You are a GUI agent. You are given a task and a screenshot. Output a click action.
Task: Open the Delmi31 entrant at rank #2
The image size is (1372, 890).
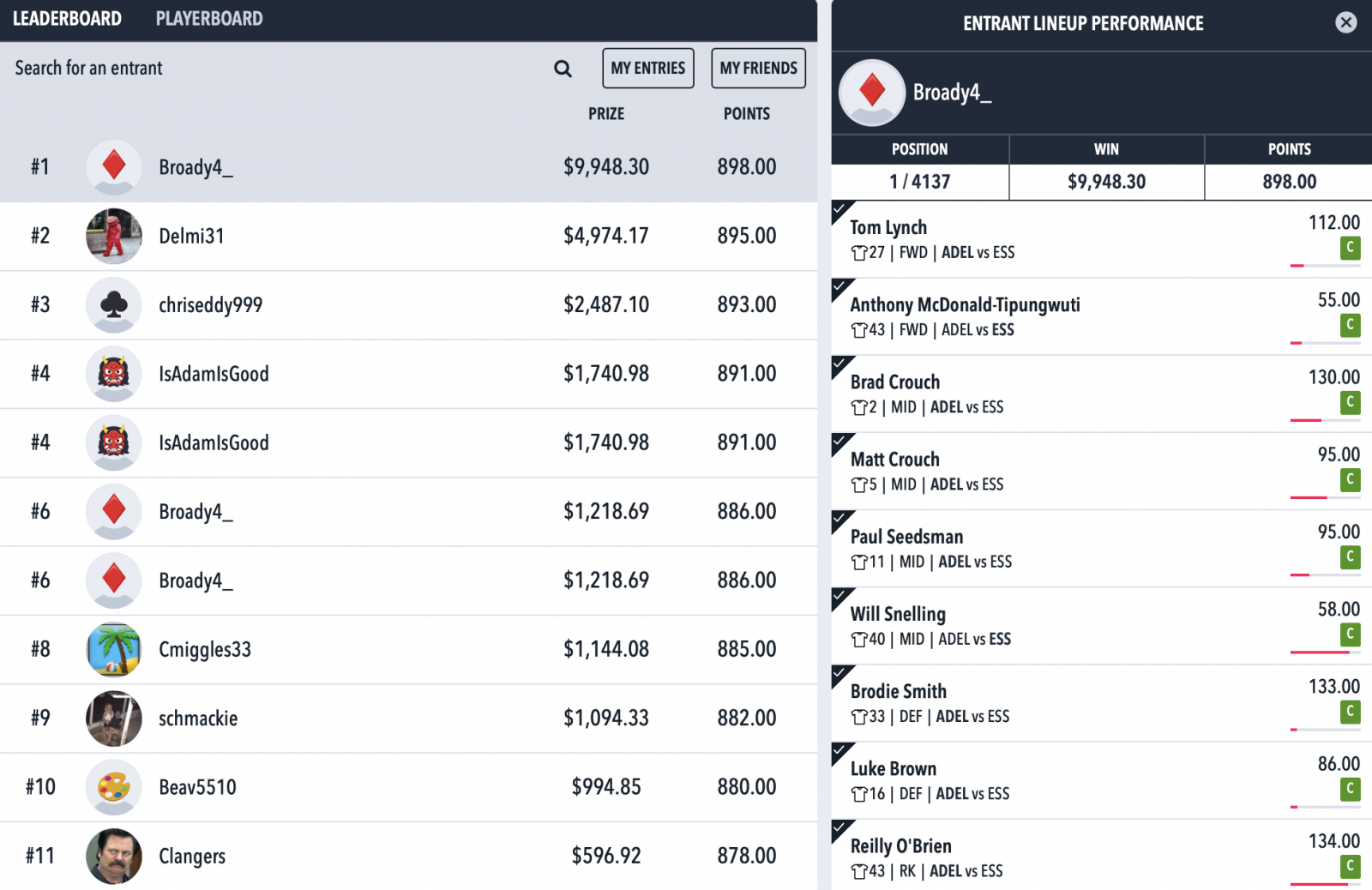click(408, 237)
